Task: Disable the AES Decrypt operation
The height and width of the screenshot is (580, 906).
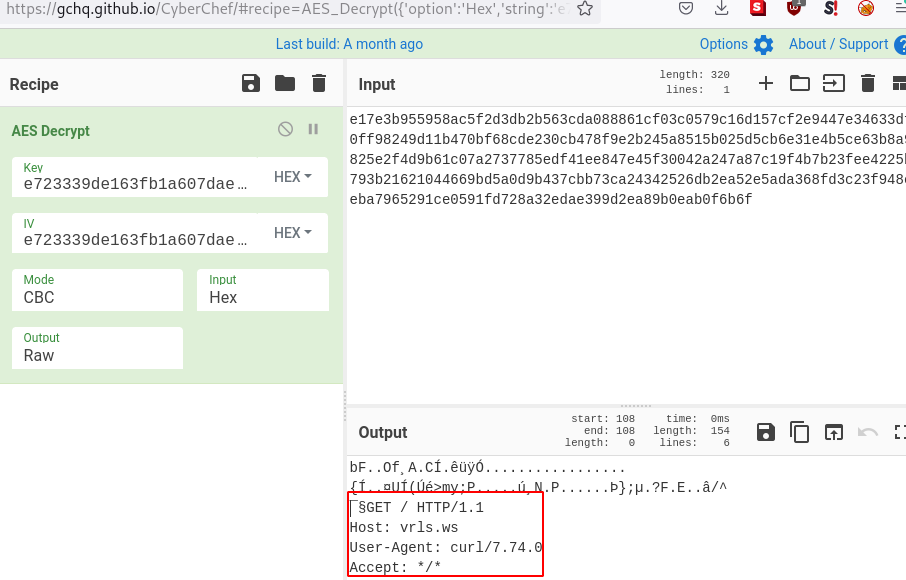Action: 285,129
